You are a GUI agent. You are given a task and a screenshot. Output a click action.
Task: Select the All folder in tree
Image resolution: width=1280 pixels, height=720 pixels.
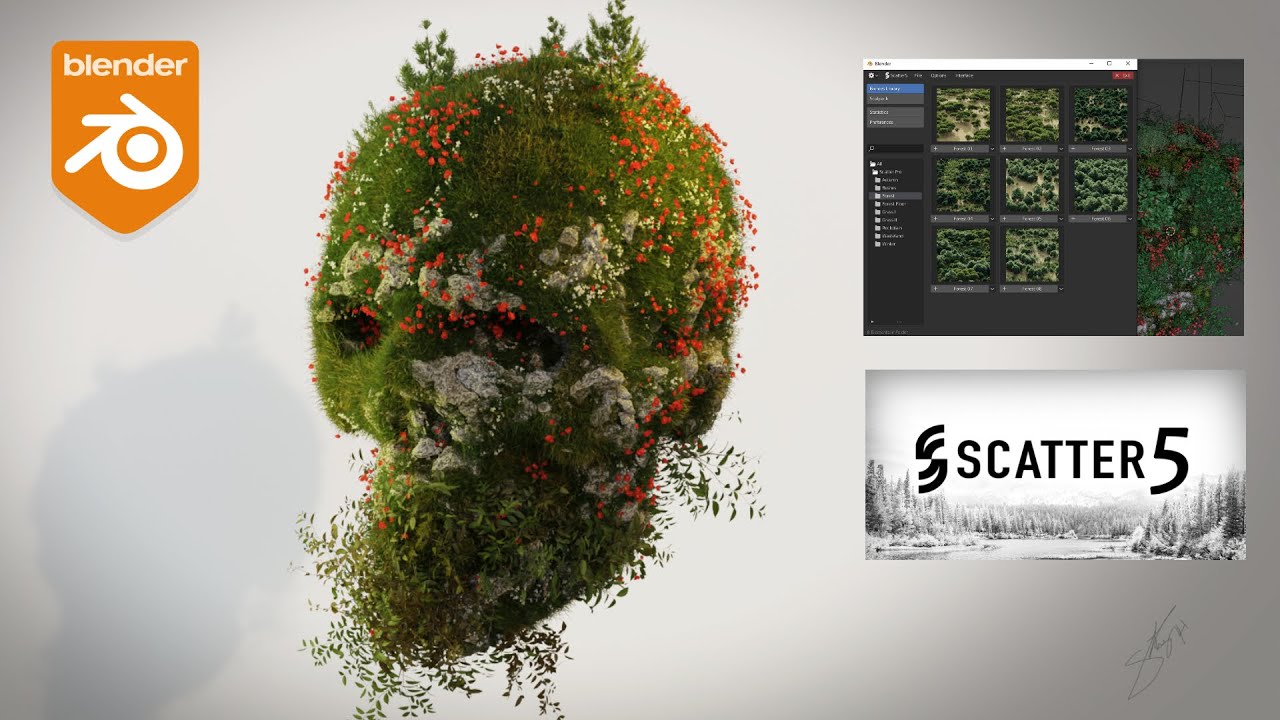877,164
